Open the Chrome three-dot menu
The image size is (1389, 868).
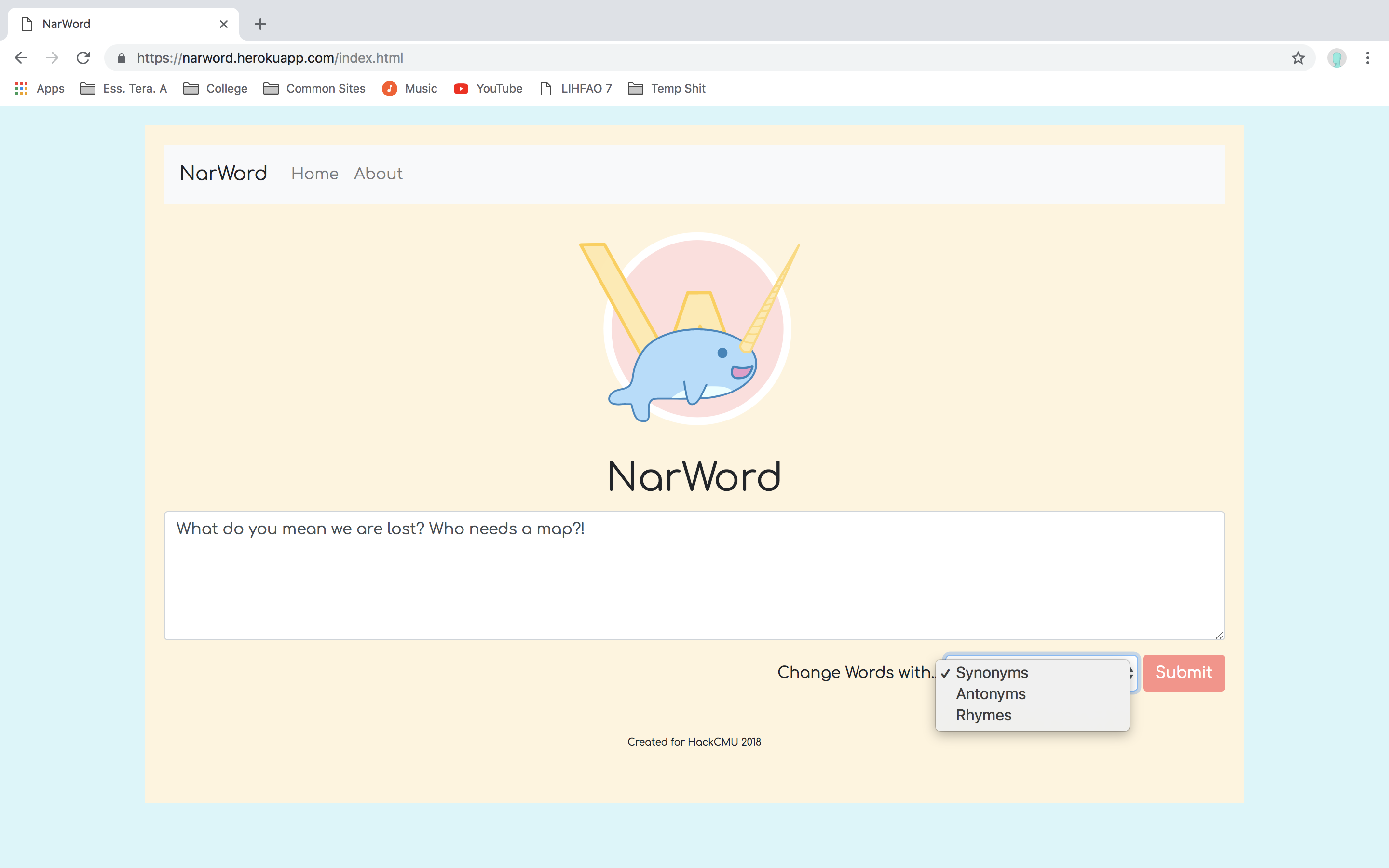1367,58
